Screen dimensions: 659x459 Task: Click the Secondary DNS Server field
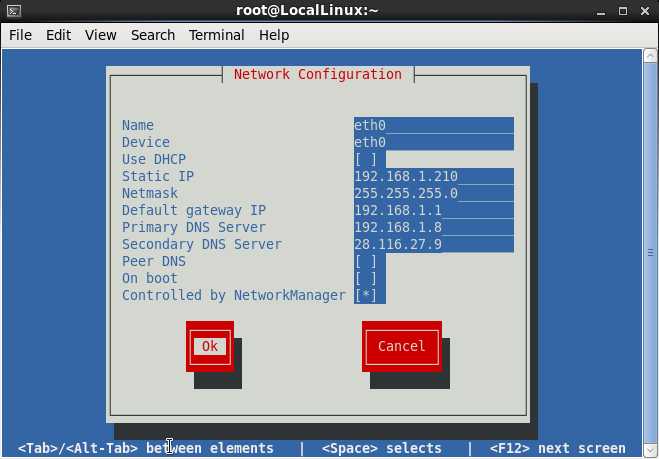(x=434, y=244)
